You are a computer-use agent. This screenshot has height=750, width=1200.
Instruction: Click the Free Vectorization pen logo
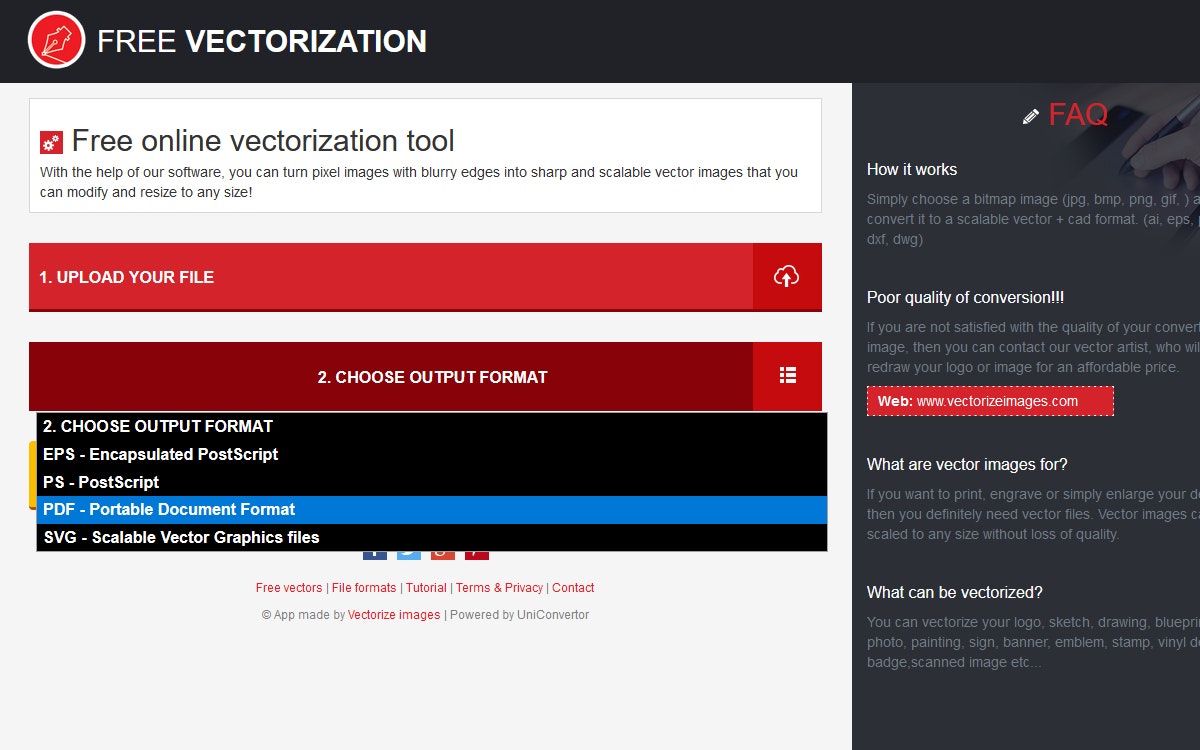[x=58, y=40]
